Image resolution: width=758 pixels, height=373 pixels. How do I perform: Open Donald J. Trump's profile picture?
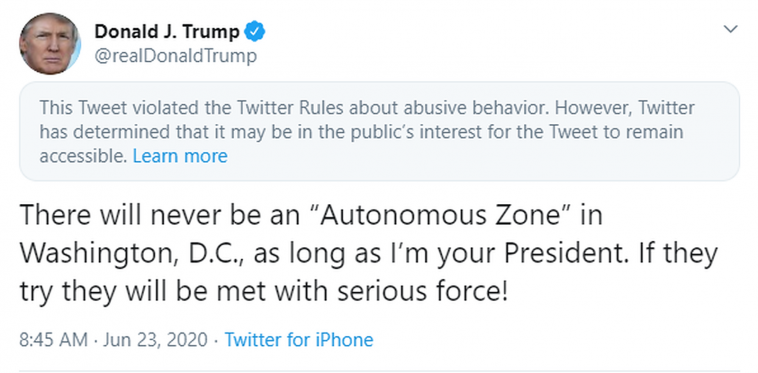click(x=50, y=43)
